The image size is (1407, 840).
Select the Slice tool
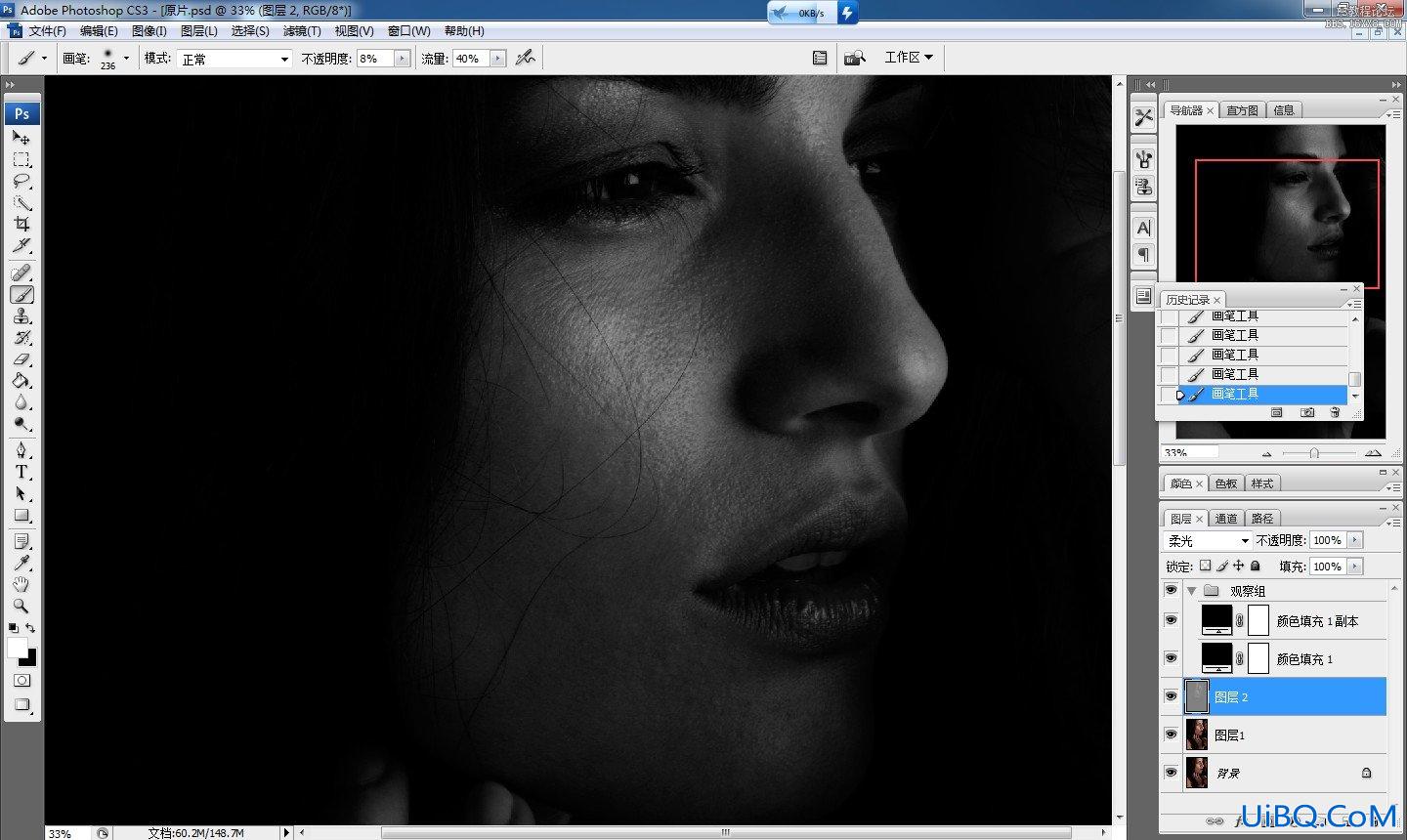[x=21, y=245]
